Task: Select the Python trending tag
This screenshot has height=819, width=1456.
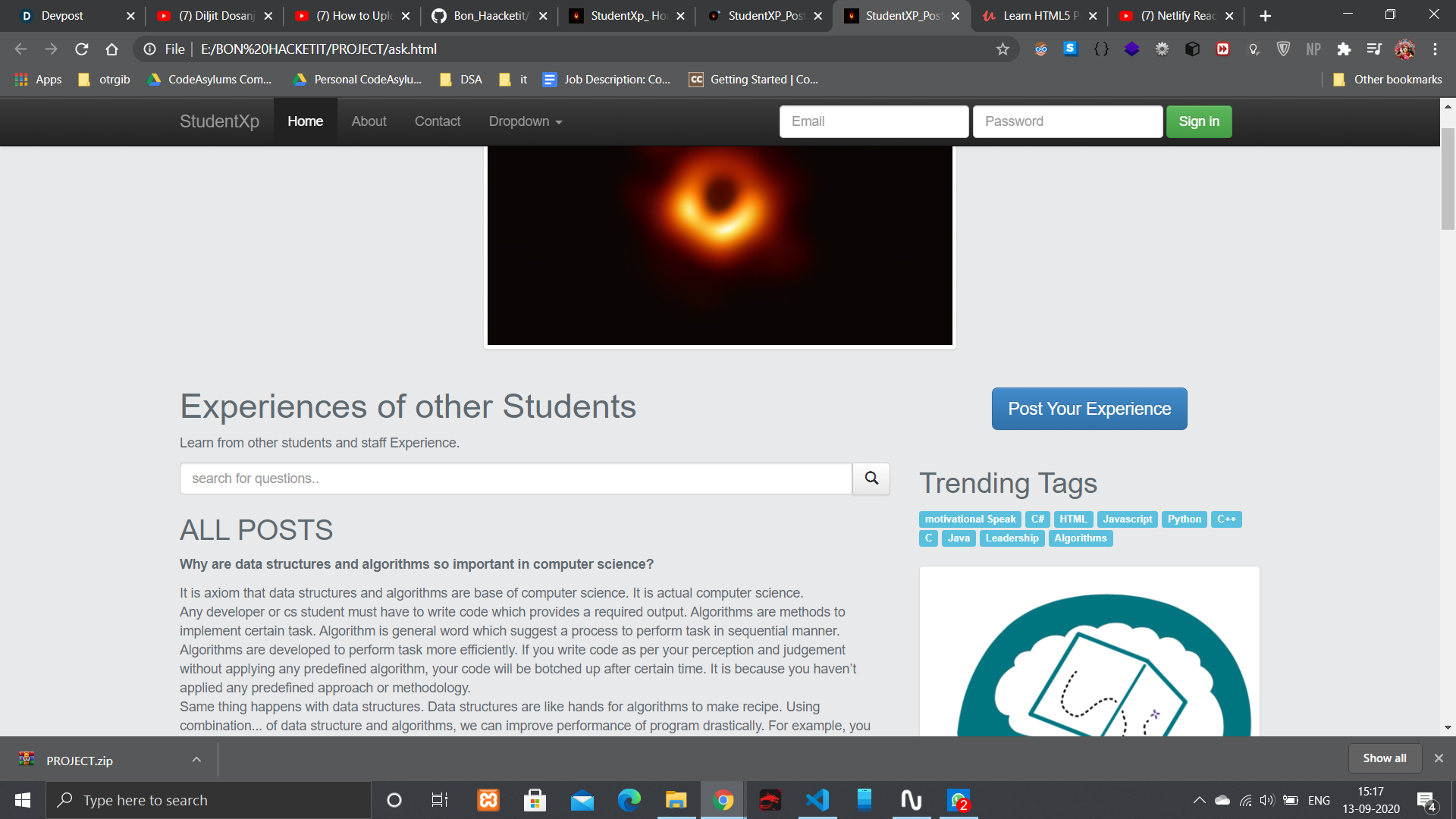Action: click(x=1184, y=519)
